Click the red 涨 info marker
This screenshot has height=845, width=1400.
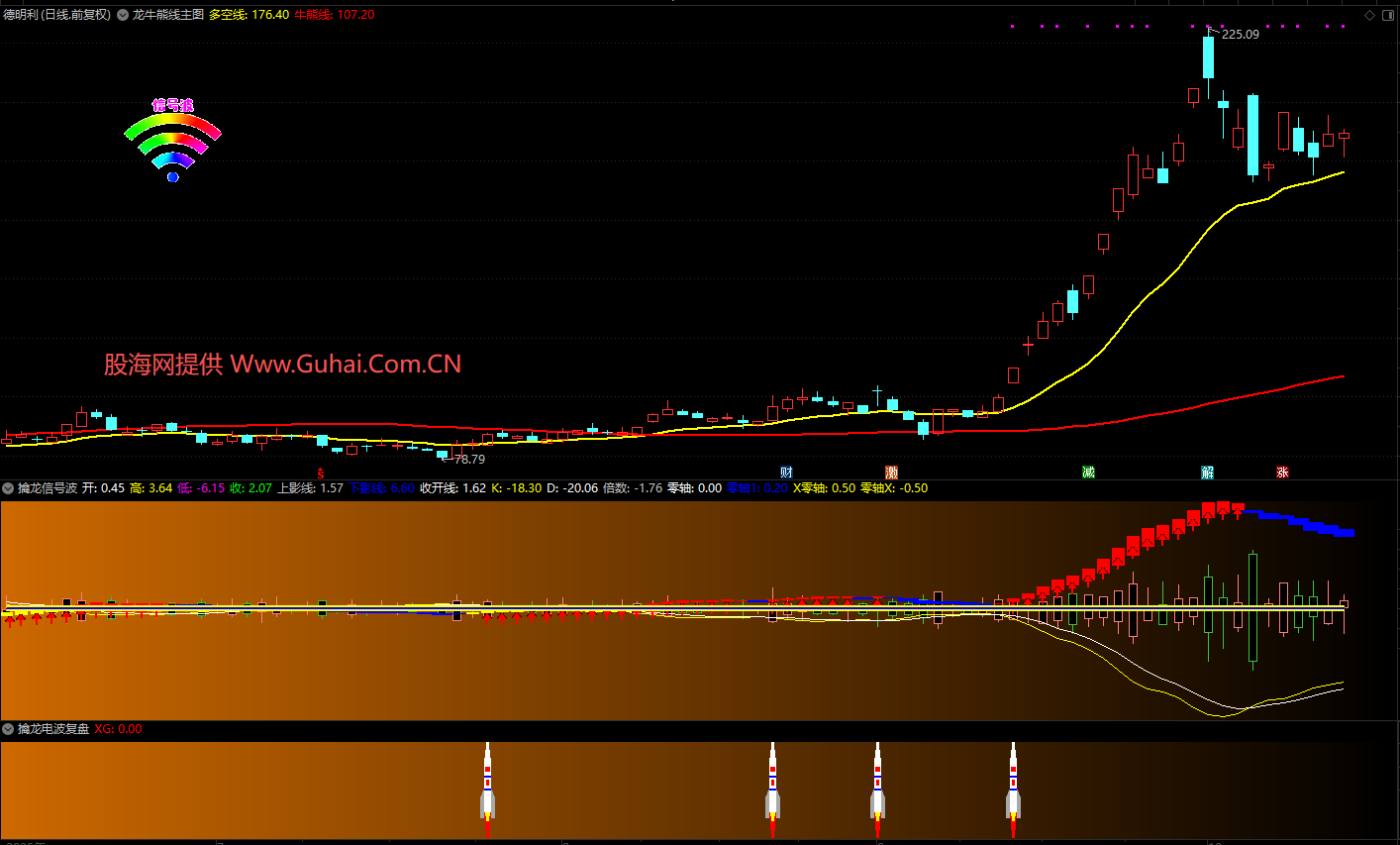point(1282,473)
